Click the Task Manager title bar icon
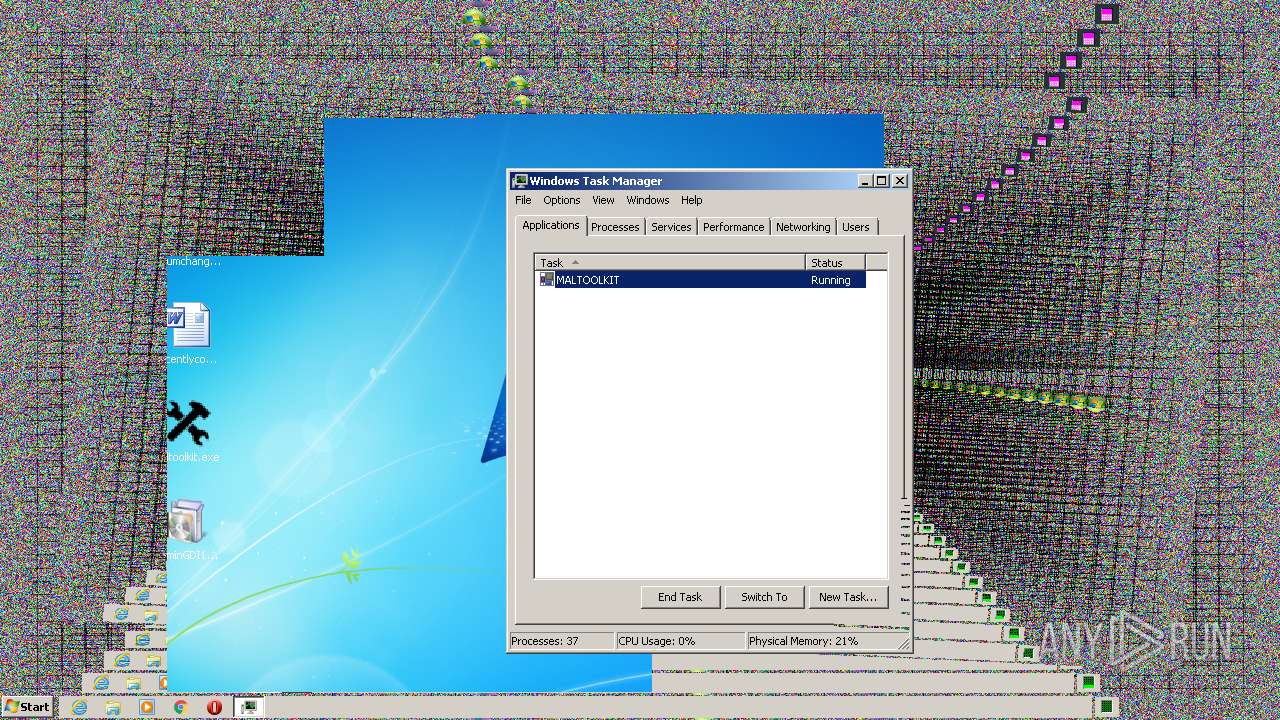 click(x=520, y=181)
